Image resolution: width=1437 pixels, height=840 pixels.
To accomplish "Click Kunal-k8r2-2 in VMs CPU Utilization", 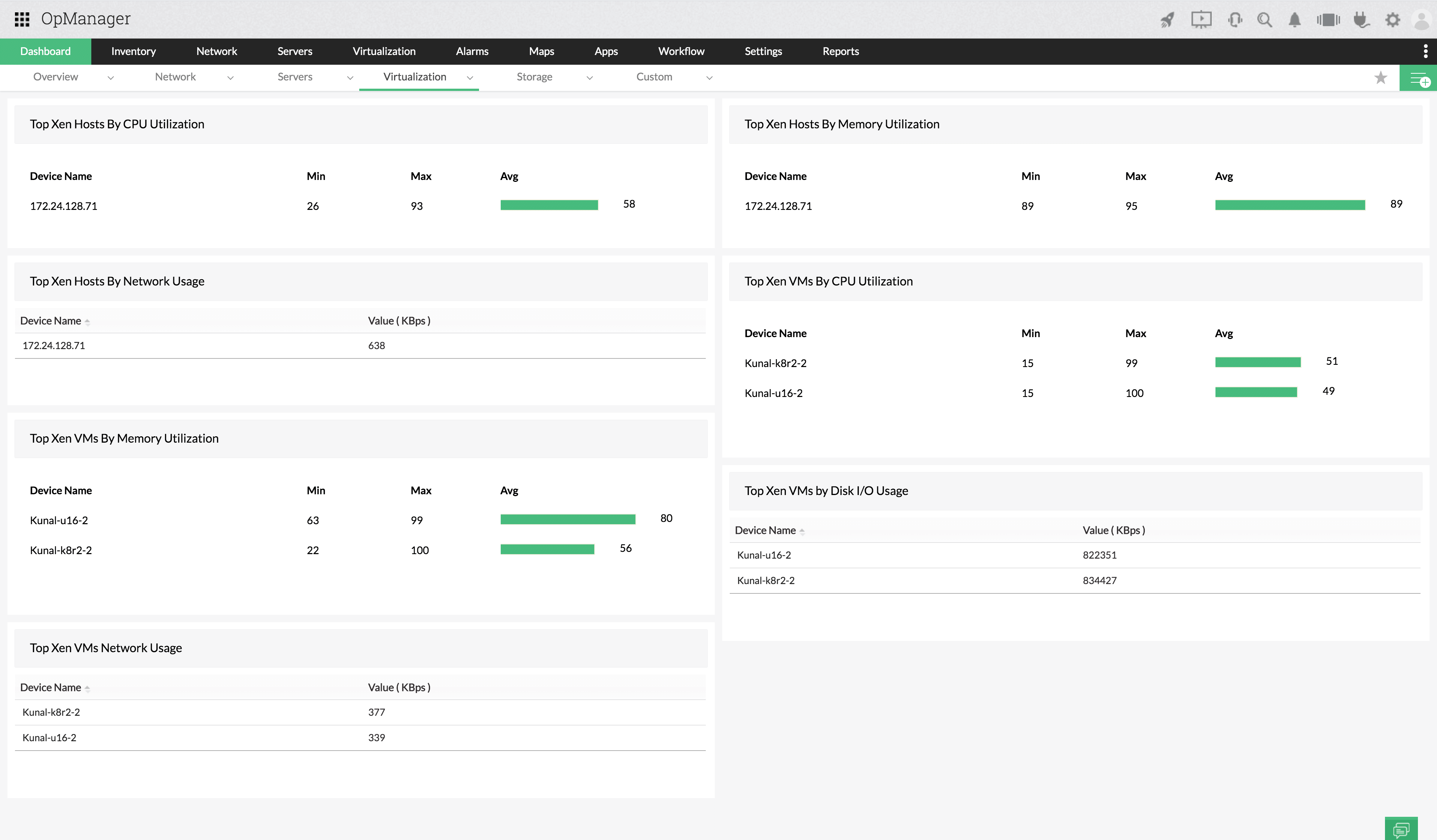I will click(775, 363).
